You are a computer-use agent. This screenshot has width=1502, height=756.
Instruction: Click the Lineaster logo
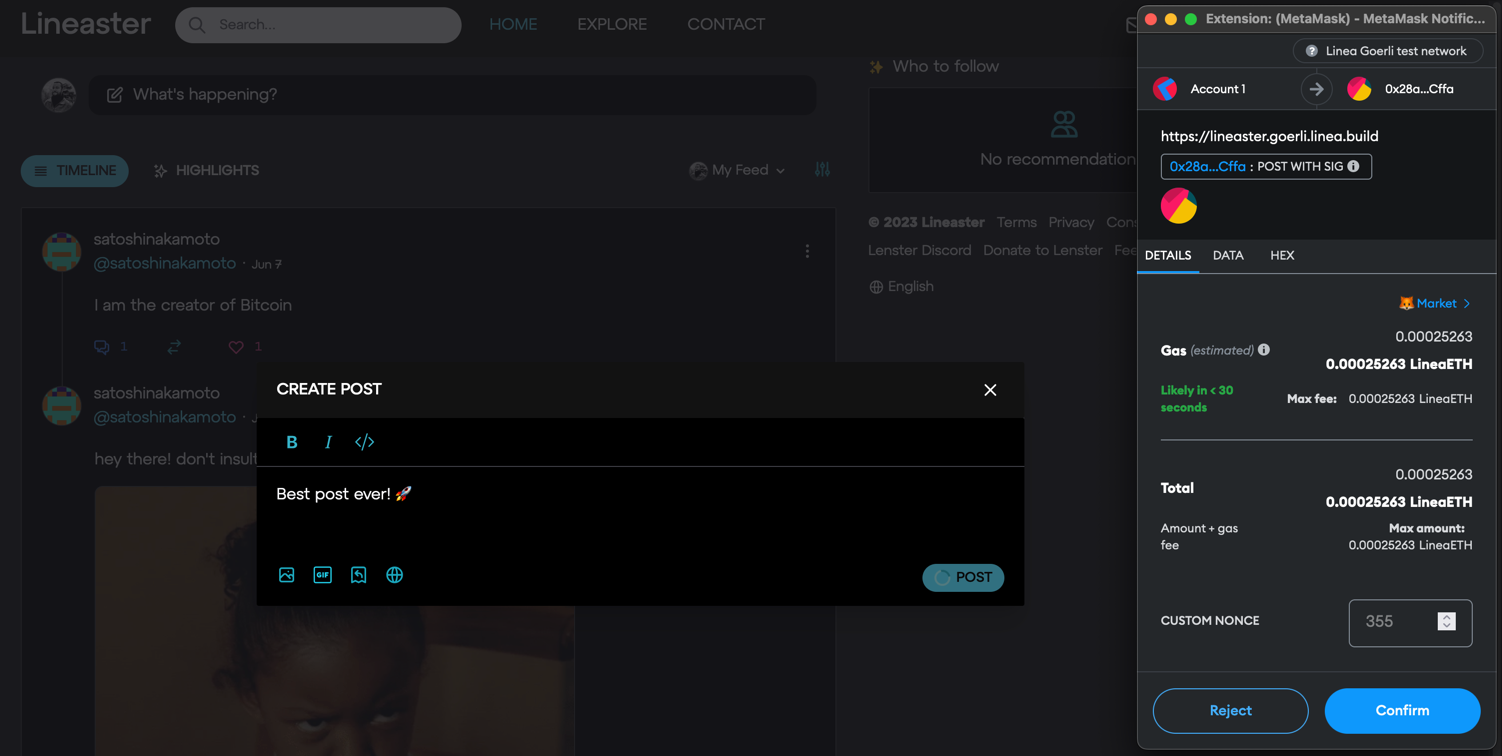(86, 23)
